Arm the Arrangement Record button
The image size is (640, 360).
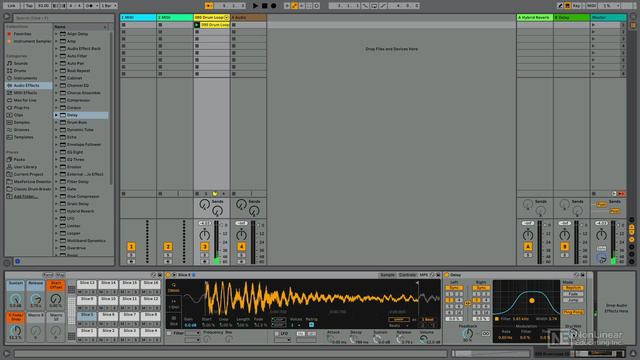tap(273, 6)
